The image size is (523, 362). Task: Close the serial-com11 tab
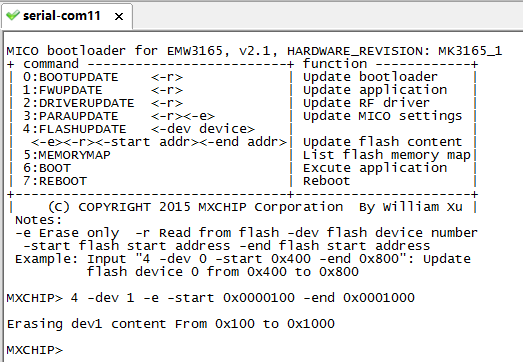pyautogui.click(x=119, y=16)
